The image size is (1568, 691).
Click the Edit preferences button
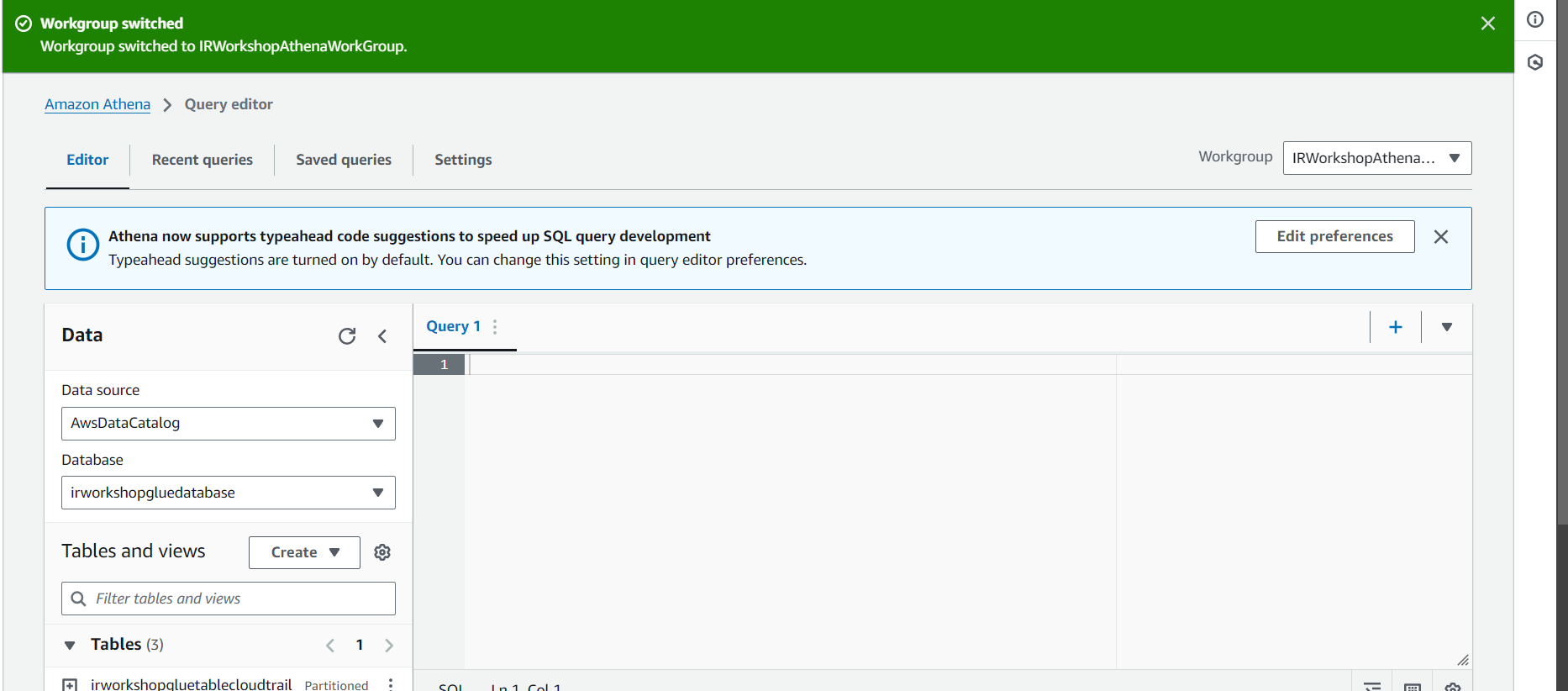tap(1334, 236)
